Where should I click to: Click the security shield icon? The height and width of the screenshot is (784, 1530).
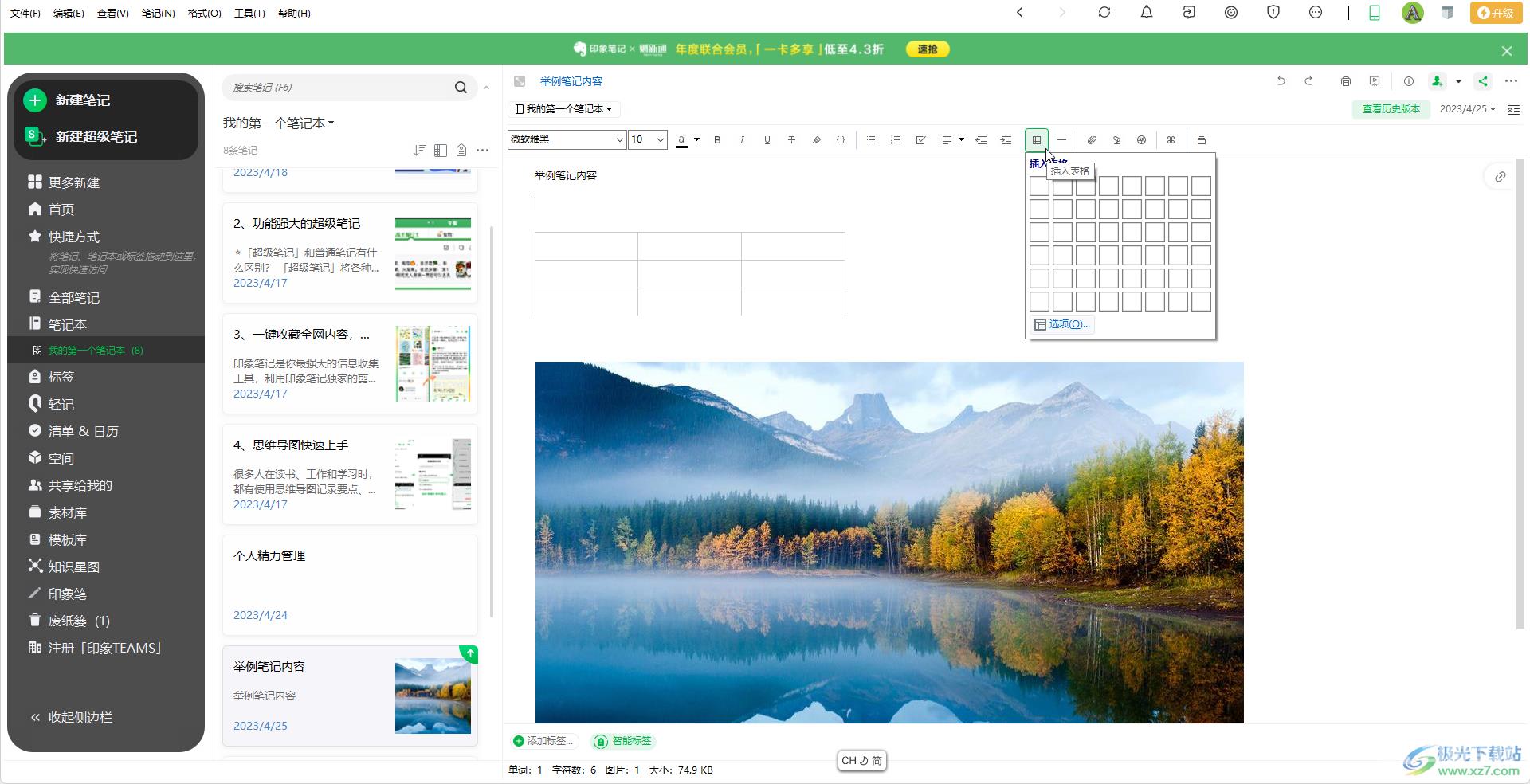1273,12
